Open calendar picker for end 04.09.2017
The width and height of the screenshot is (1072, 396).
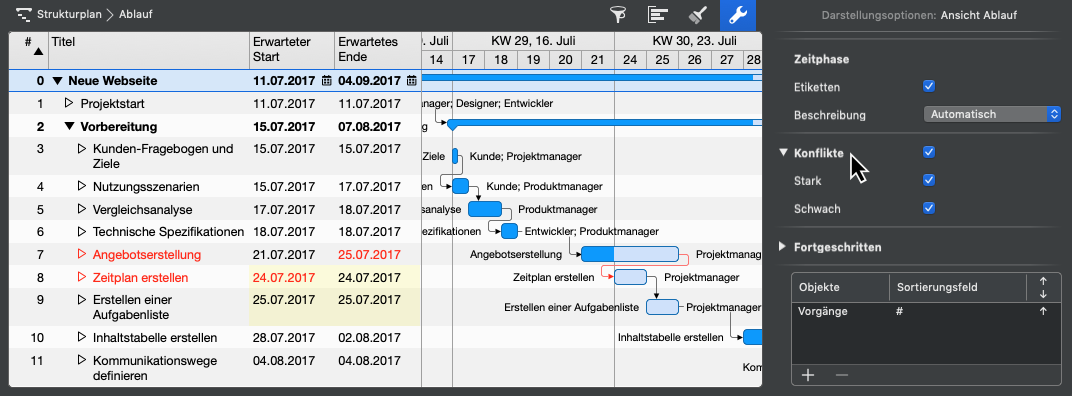tap(411, 81)
